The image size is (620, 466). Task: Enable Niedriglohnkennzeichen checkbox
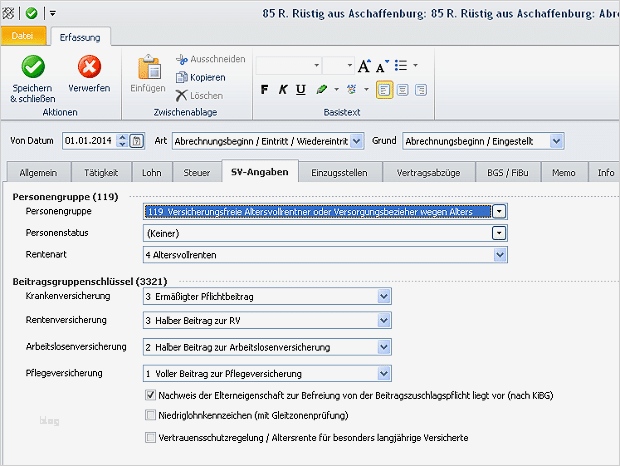(x=150, y=415)
